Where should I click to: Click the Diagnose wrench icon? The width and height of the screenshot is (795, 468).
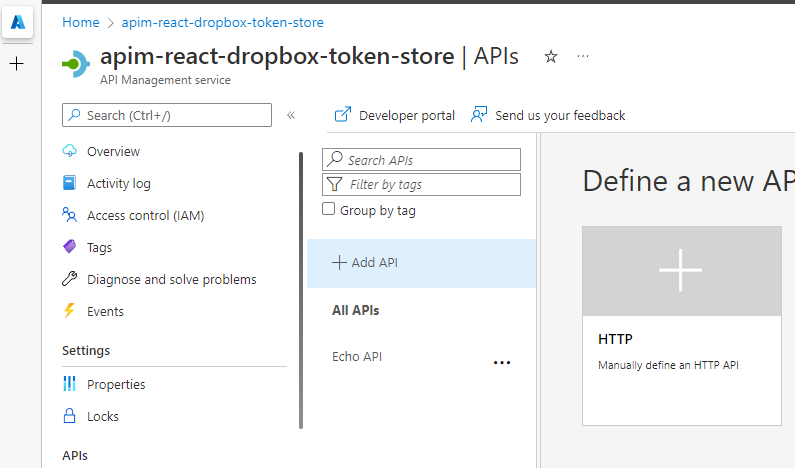[x=69, y=278]
